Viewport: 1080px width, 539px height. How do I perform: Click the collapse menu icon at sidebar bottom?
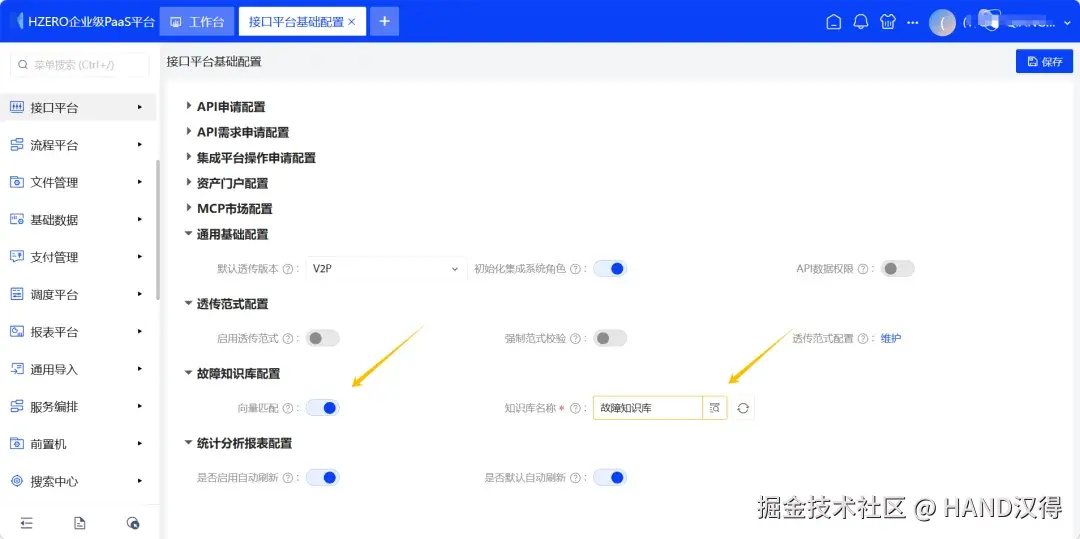coord(26,523)
